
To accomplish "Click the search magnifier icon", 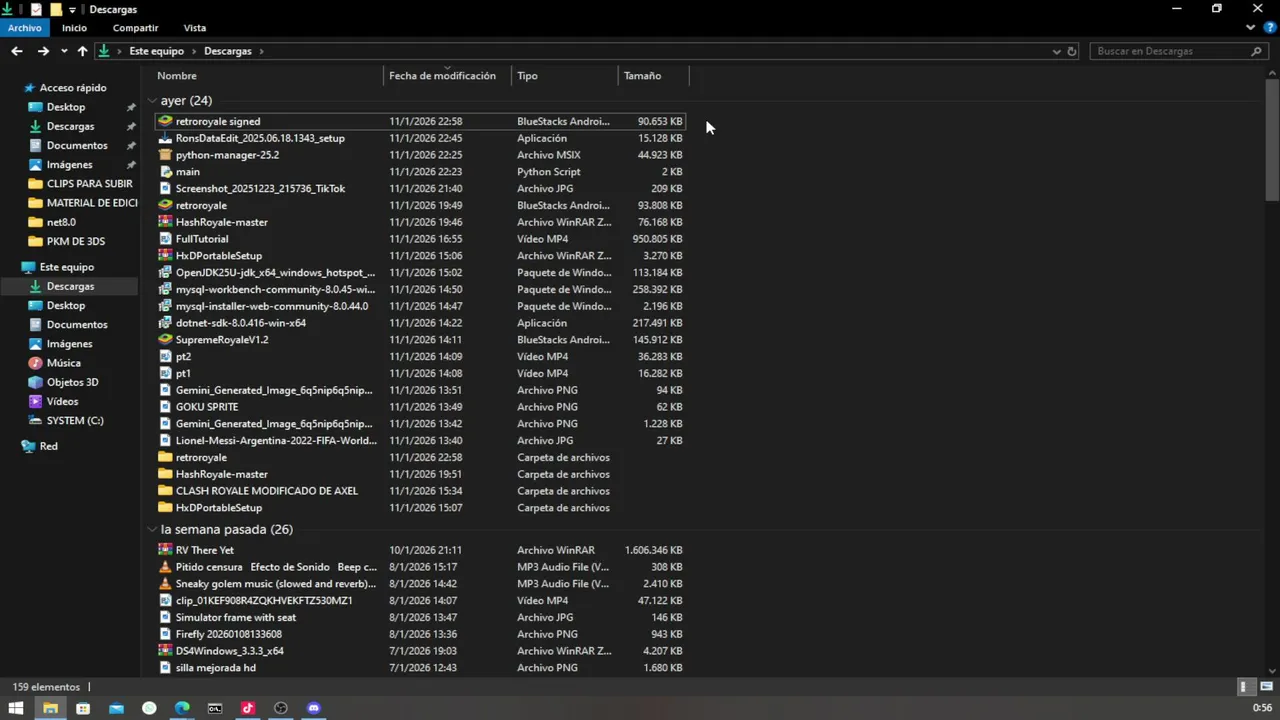I will pyautogui.click(x=1257, y=51).
